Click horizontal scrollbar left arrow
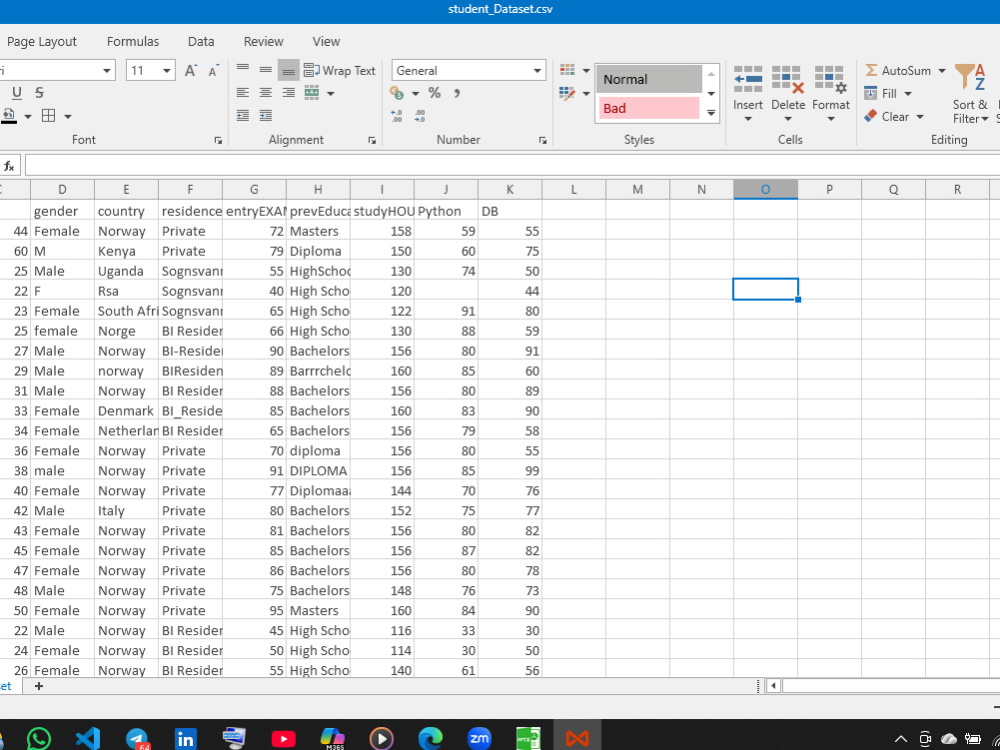 click(x=774, y=686)
